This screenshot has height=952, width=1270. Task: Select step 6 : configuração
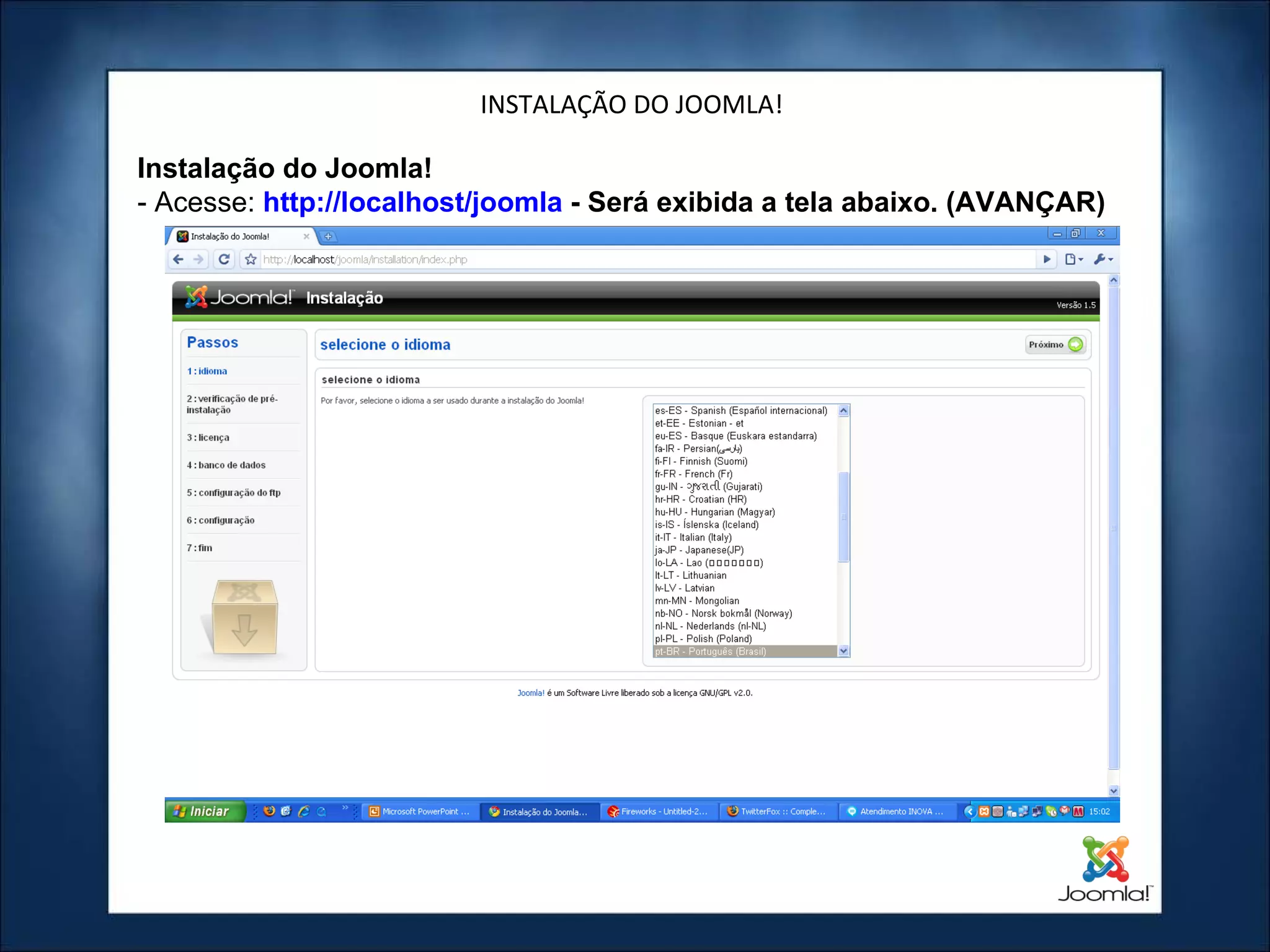pyautogui.click(x=221, y=521)
